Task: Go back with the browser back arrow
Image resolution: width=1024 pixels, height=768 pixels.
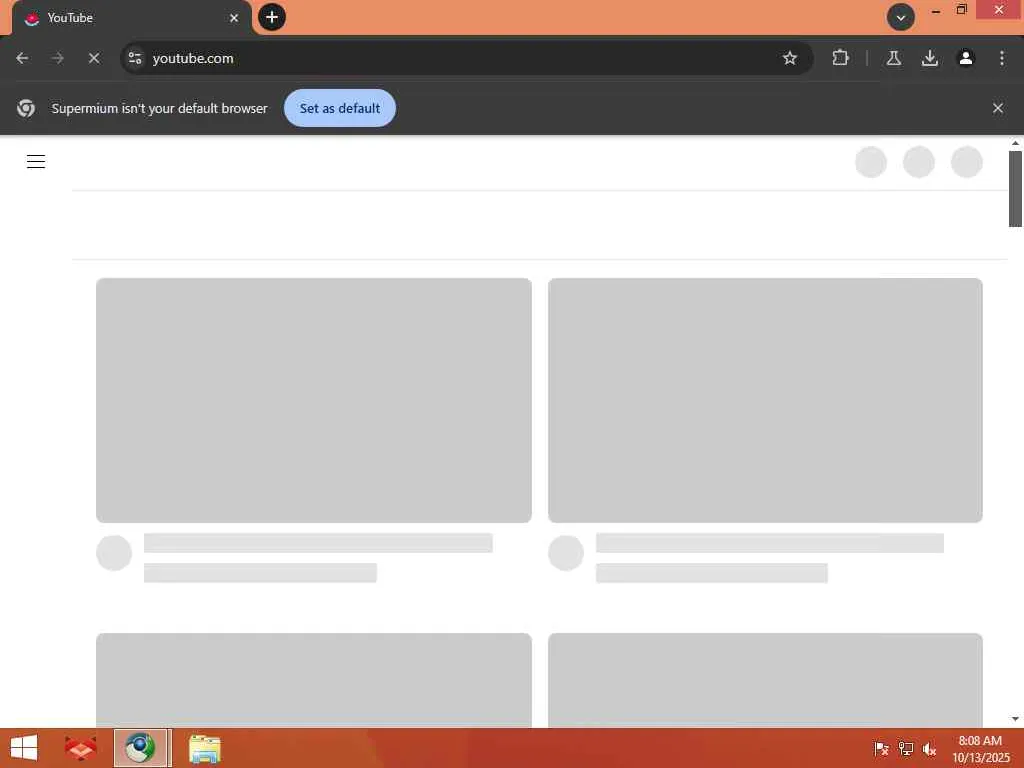Action: (x=22, y=58)
